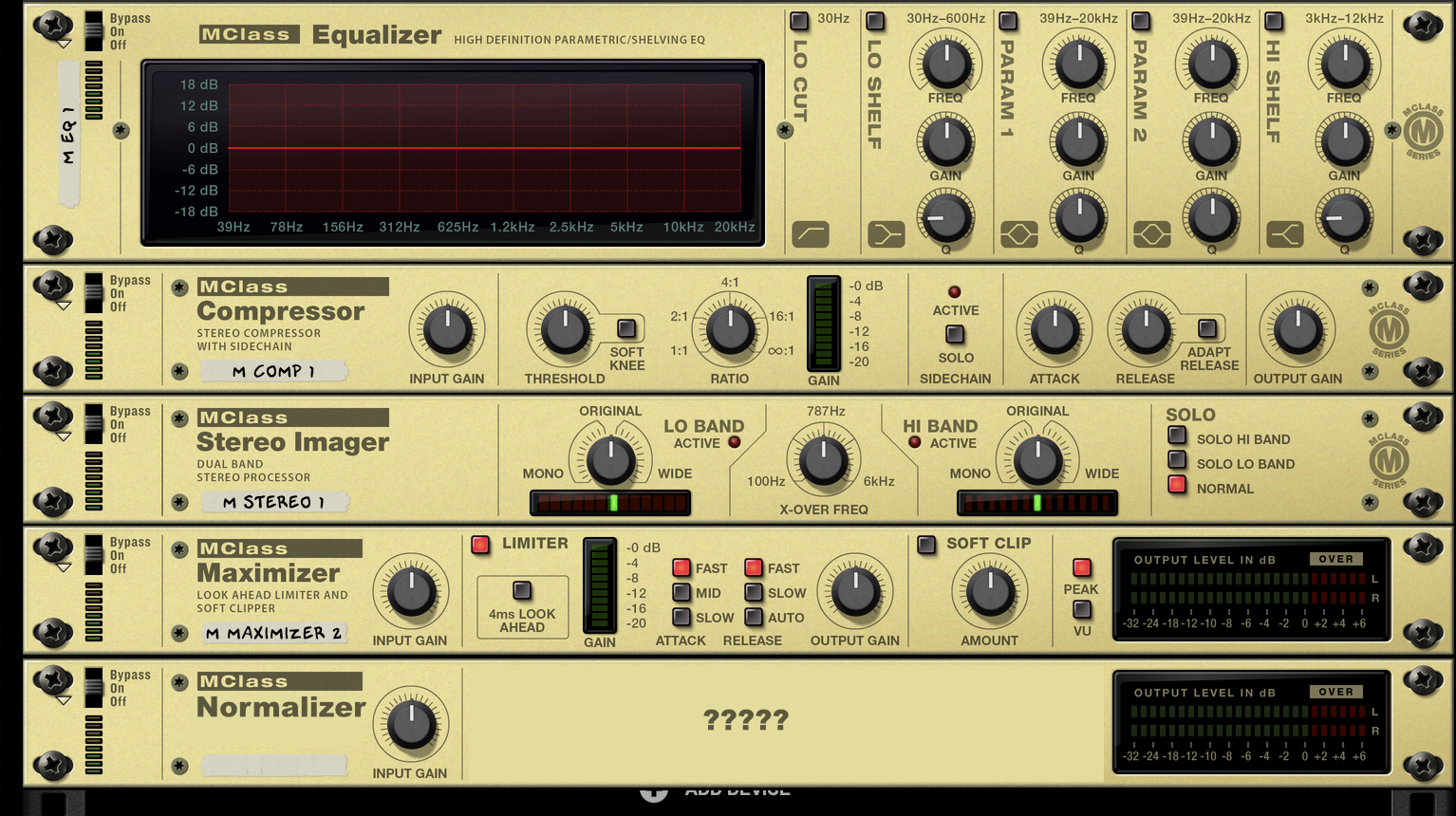Click the Compressor Output Gain knob

1297,329
